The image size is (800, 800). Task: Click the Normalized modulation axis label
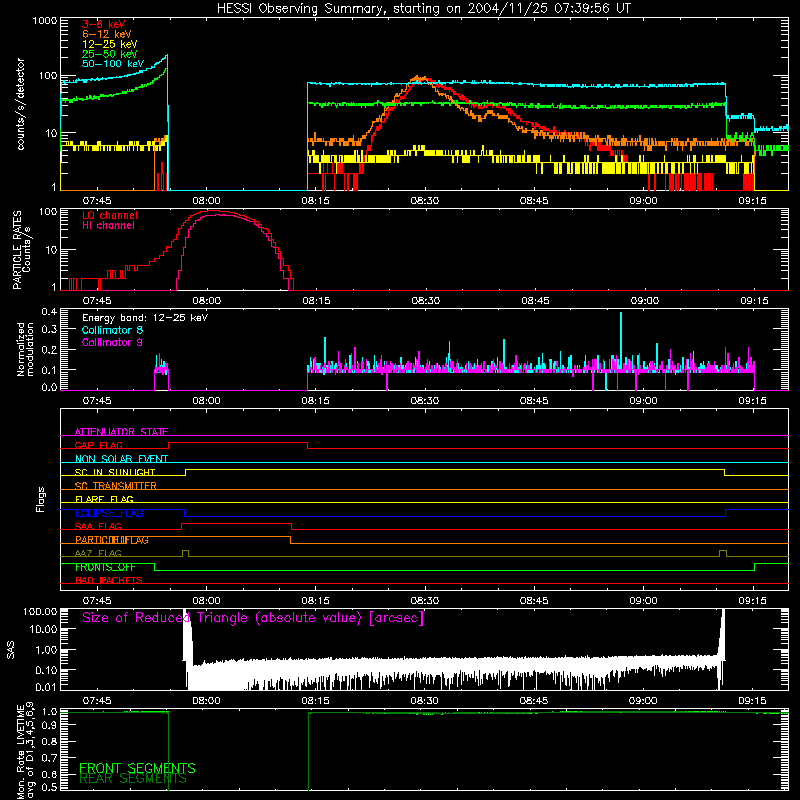25,349
